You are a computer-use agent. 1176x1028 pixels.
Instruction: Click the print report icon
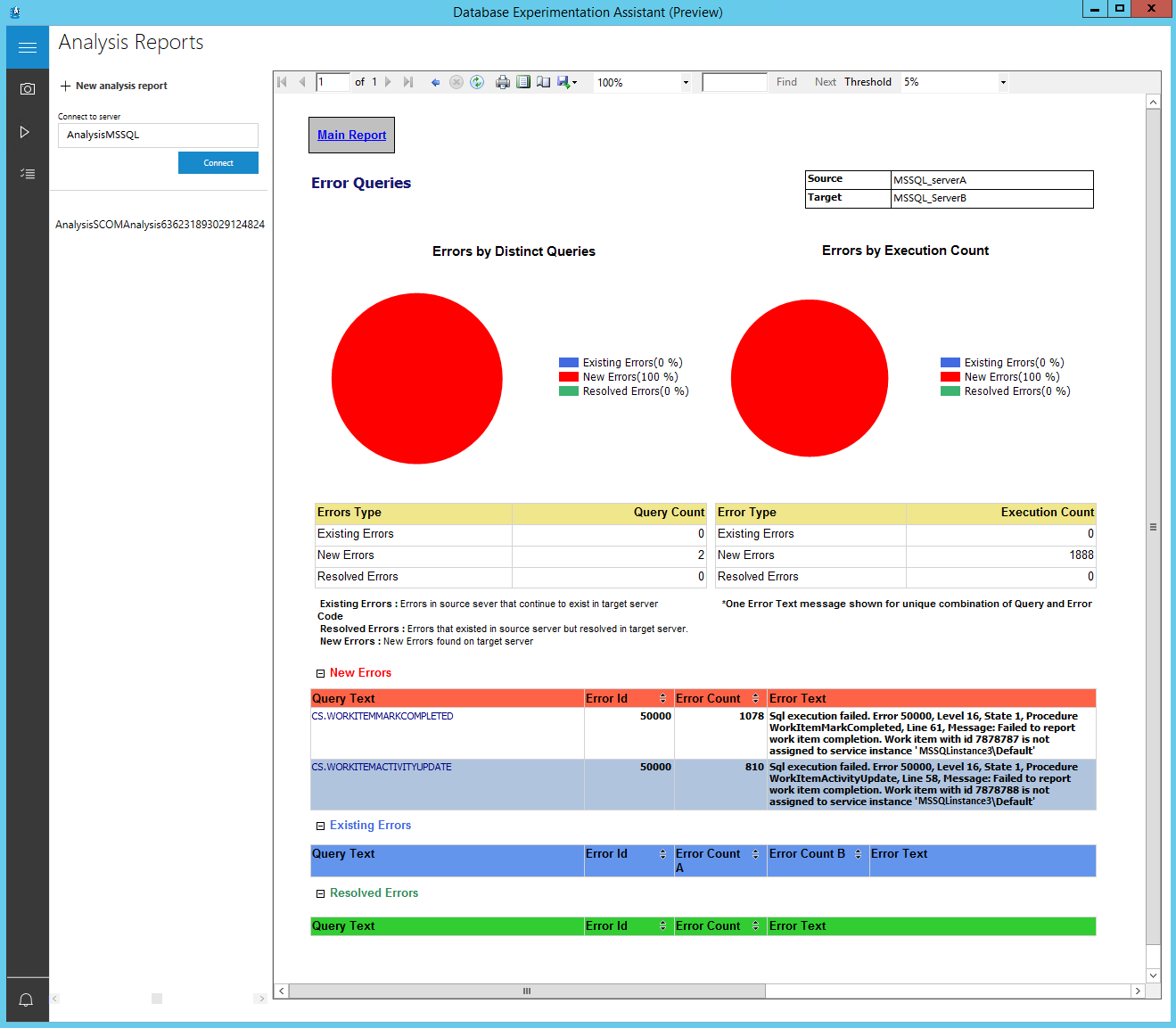503,82
